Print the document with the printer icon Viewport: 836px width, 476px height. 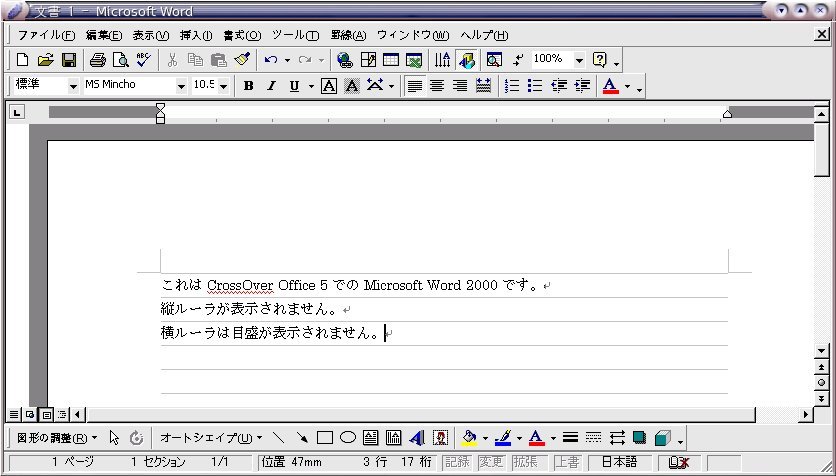point(98,60)
